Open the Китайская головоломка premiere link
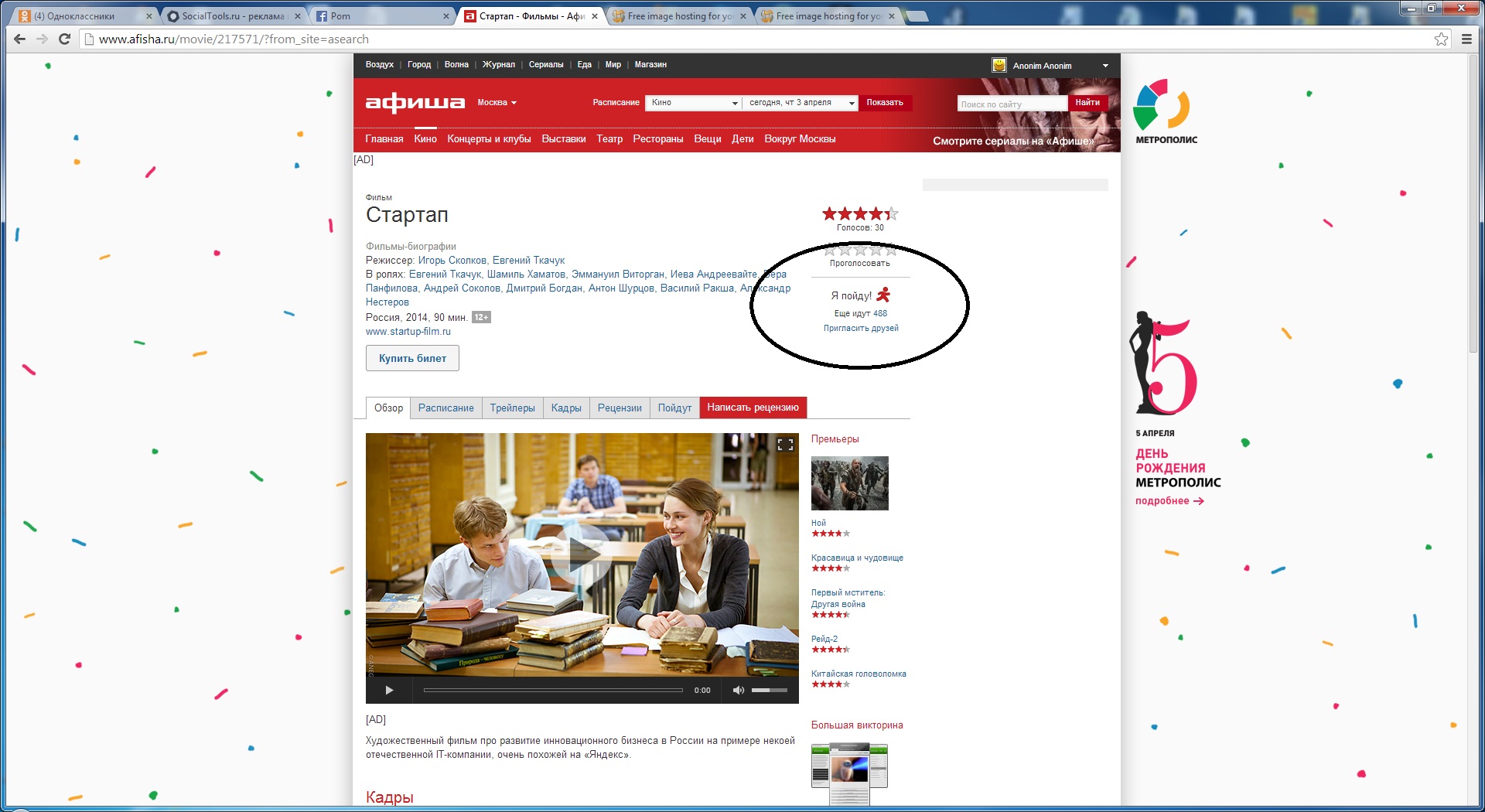1485x812 pixels. (859, 674)
